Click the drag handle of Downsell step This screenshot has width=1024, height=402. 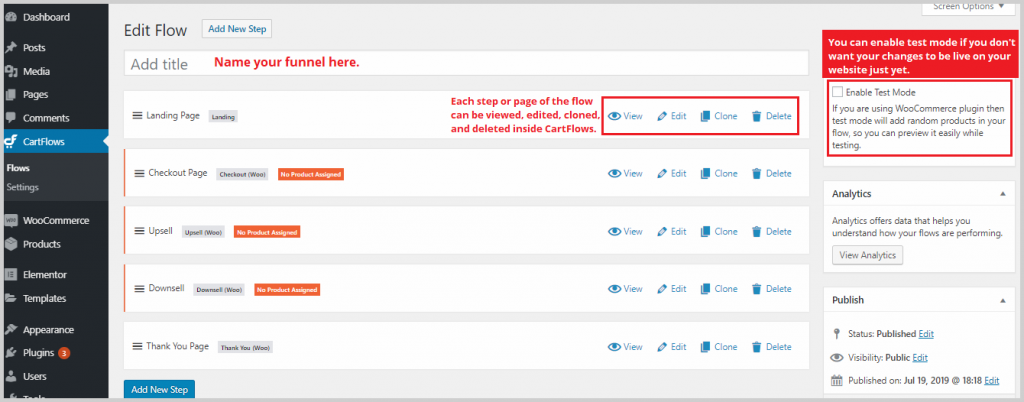coord(139,288)
